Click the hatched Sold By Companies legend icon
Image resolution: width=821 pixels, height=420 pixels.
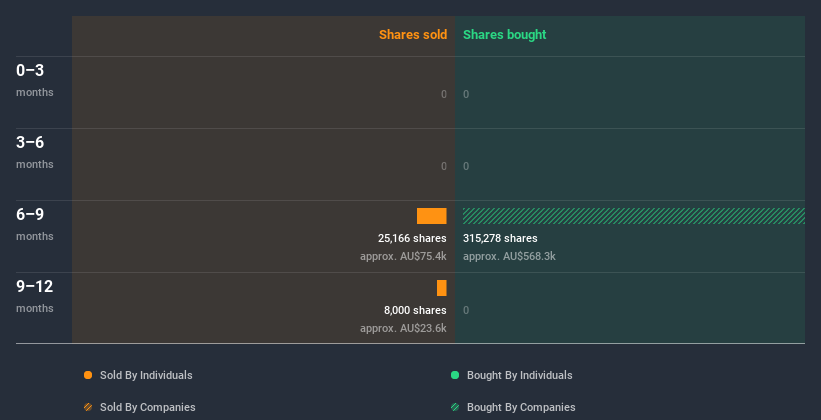coord(88,407)
